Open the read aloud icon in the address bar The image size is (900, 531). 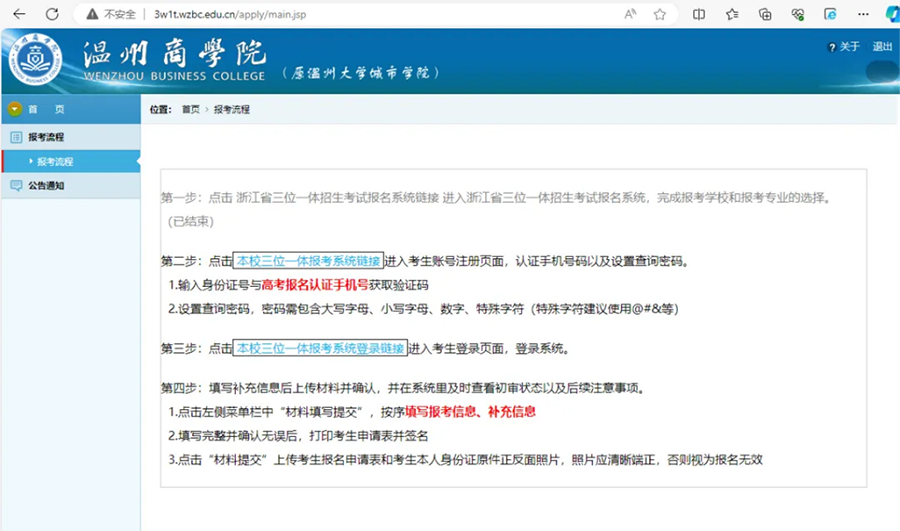pos(630,14)
